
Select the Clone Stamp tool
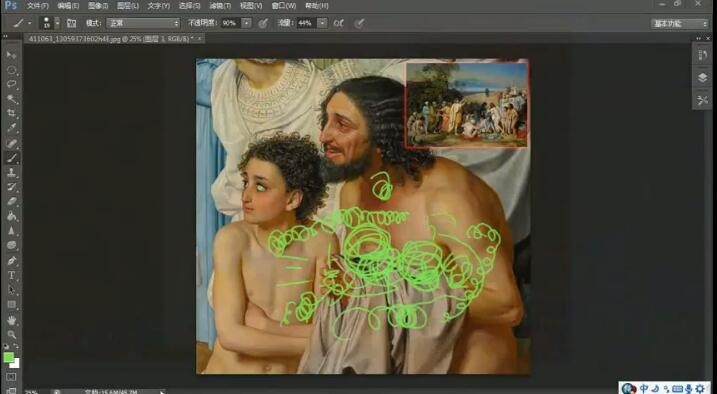tap(12, 173)
